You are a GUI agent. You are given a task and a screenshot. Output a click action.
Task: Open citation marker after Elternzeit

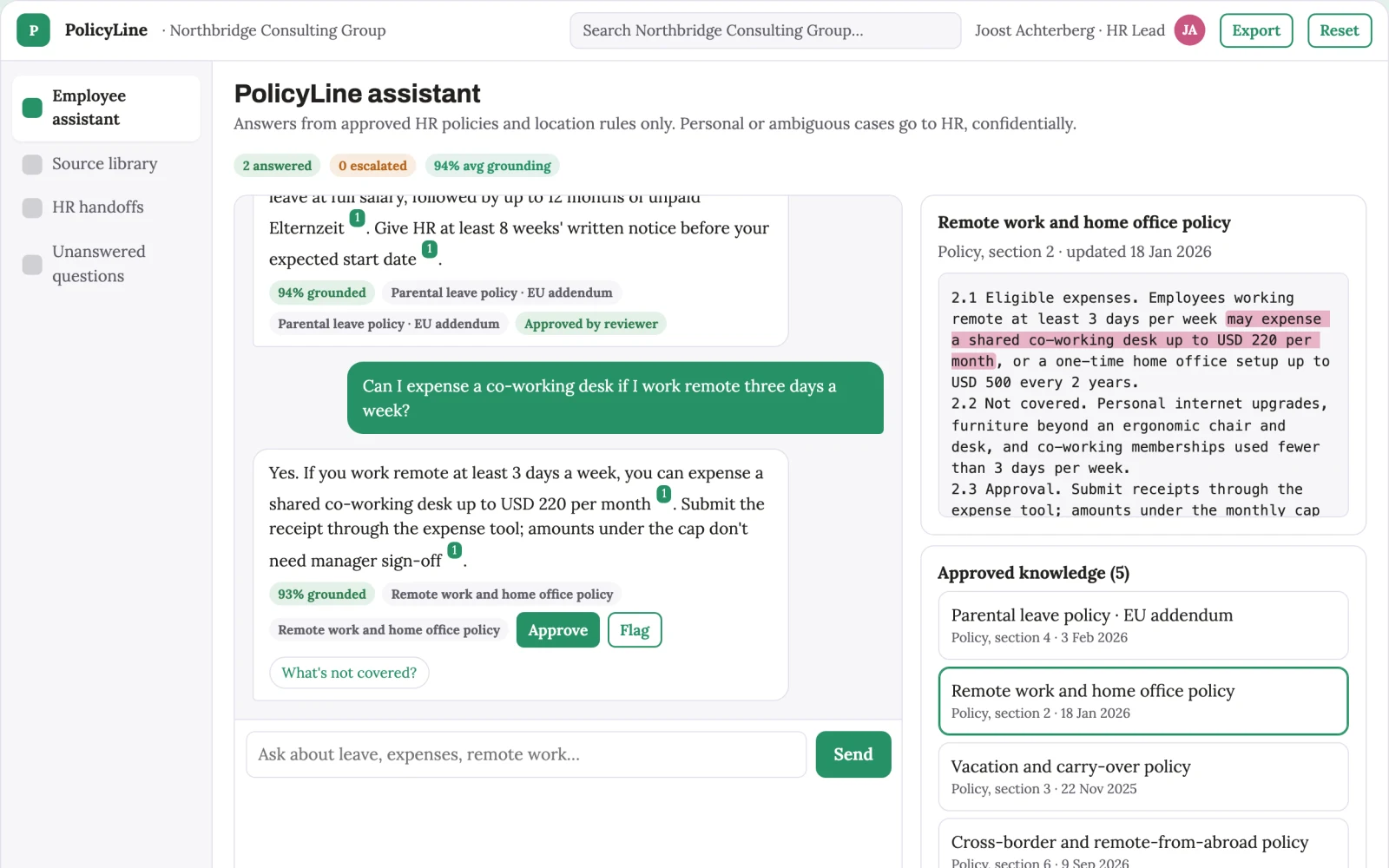coord(357,218)
